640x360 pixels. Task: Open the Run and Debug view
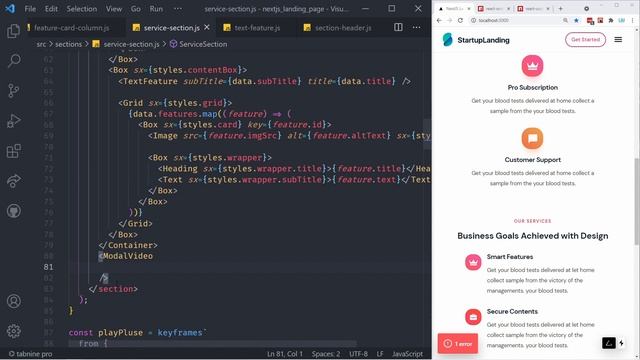point(13,121)
